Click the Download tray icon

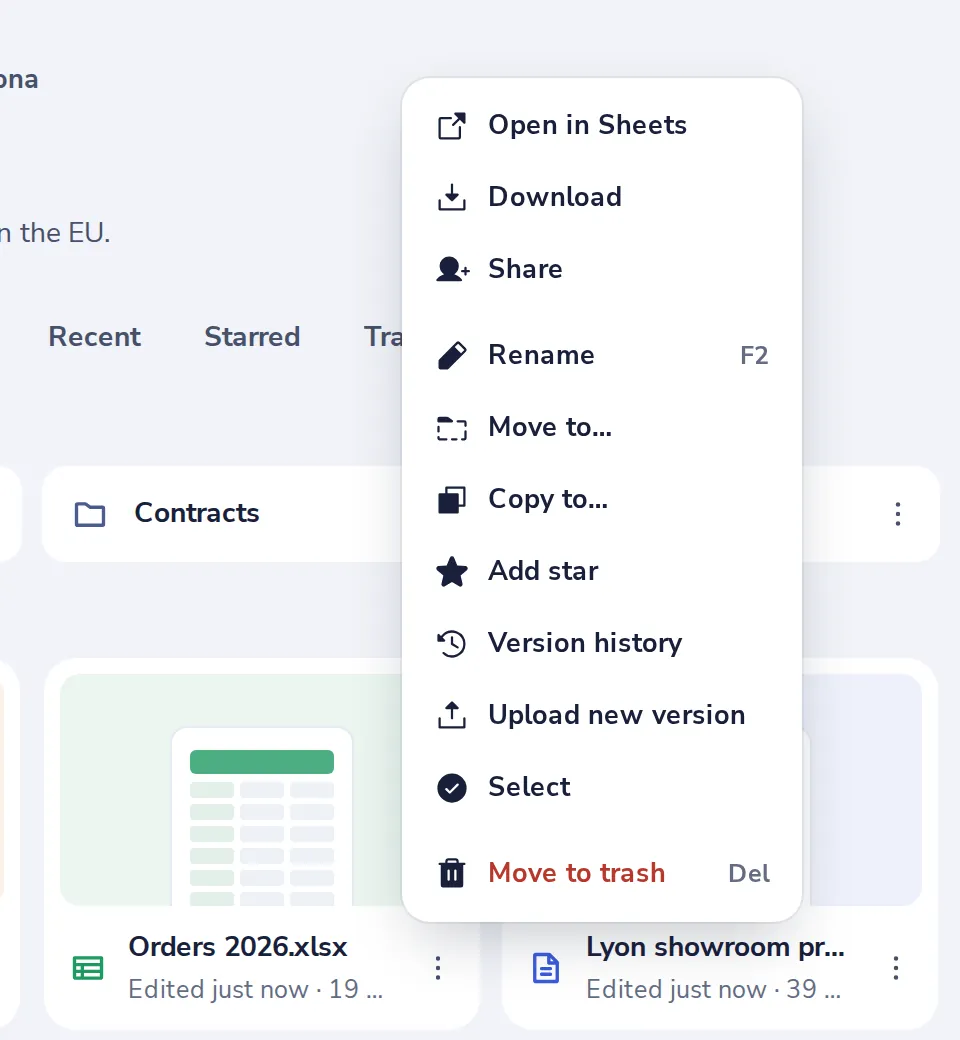tap(452, 198)
